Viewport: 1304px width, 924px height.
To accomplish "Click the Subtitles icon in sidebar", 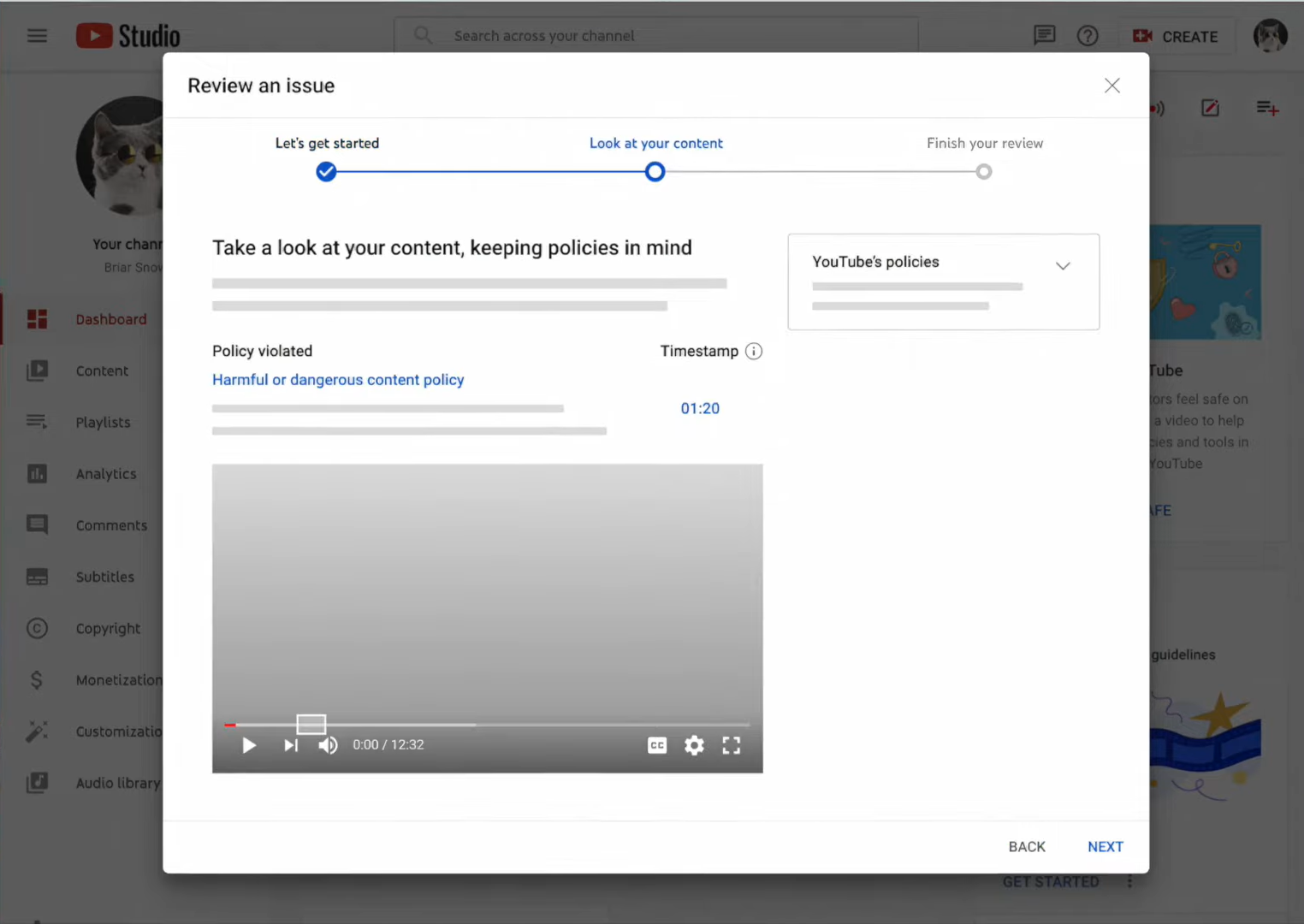I will coord(37,577).
